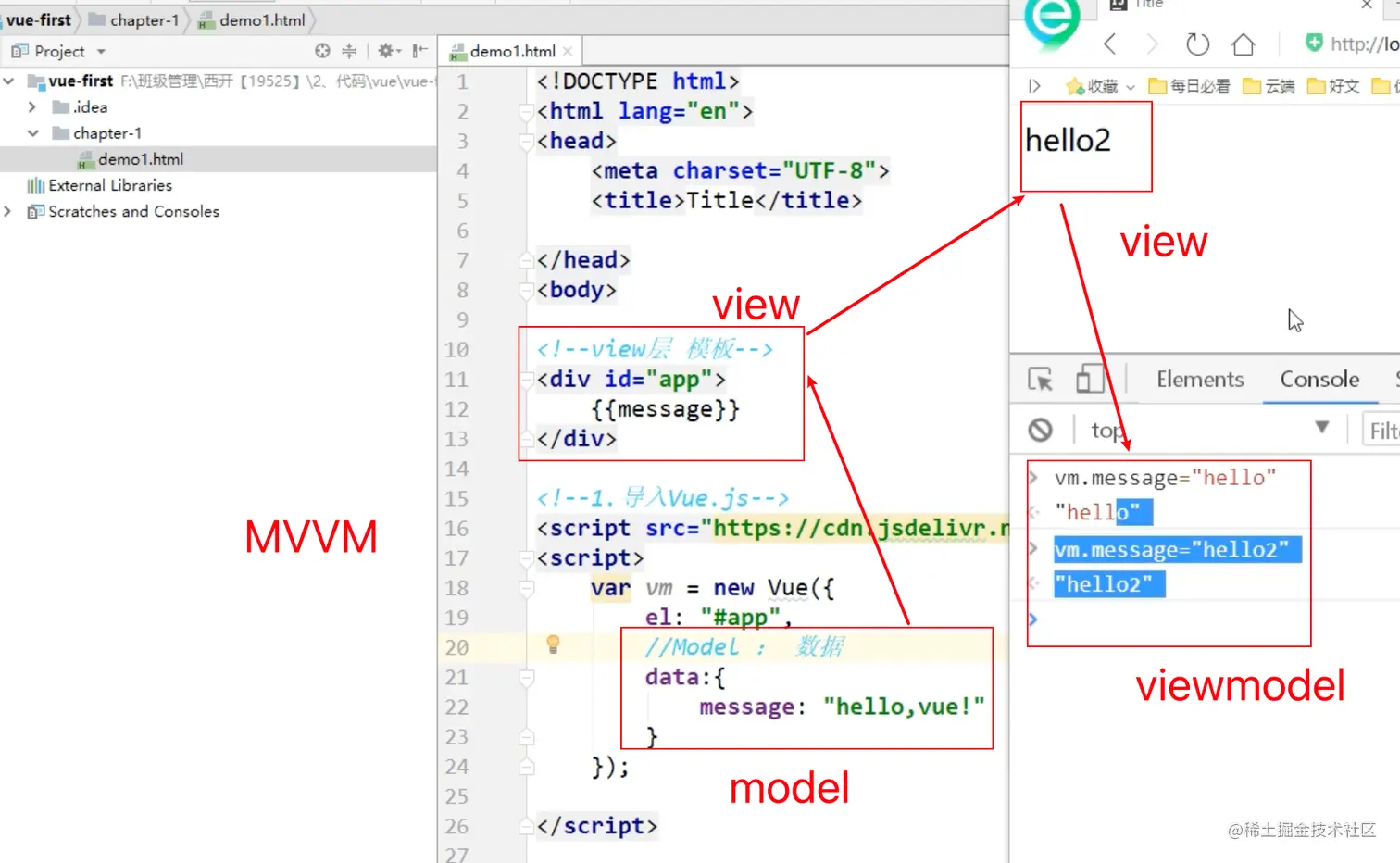Open the 收藏 favorites star dropdown
The height and width of the screenshot is (863, 1400).
pos(1100,86)
